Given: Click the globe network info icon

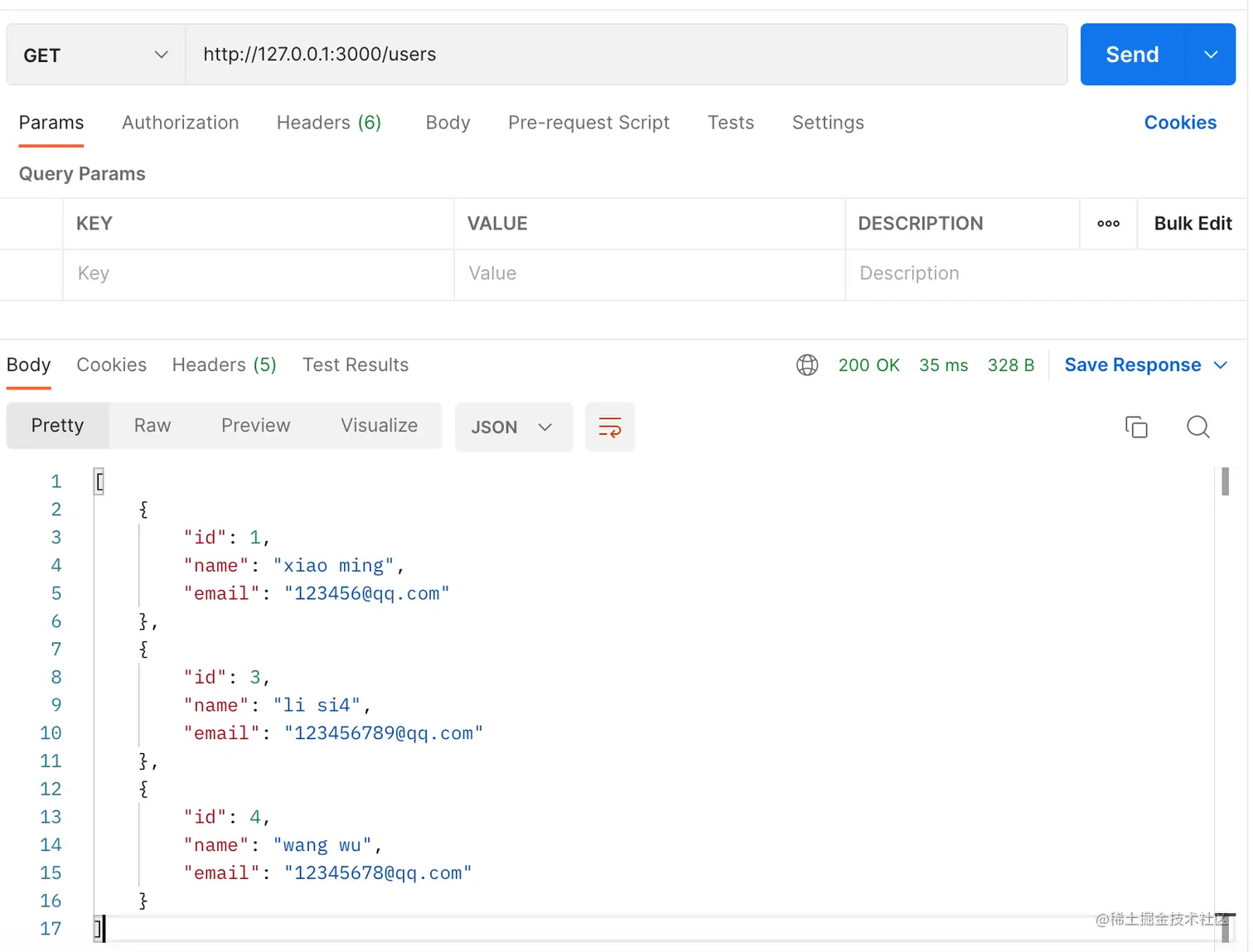Looking at the screenshot, I should pos(807,365).
